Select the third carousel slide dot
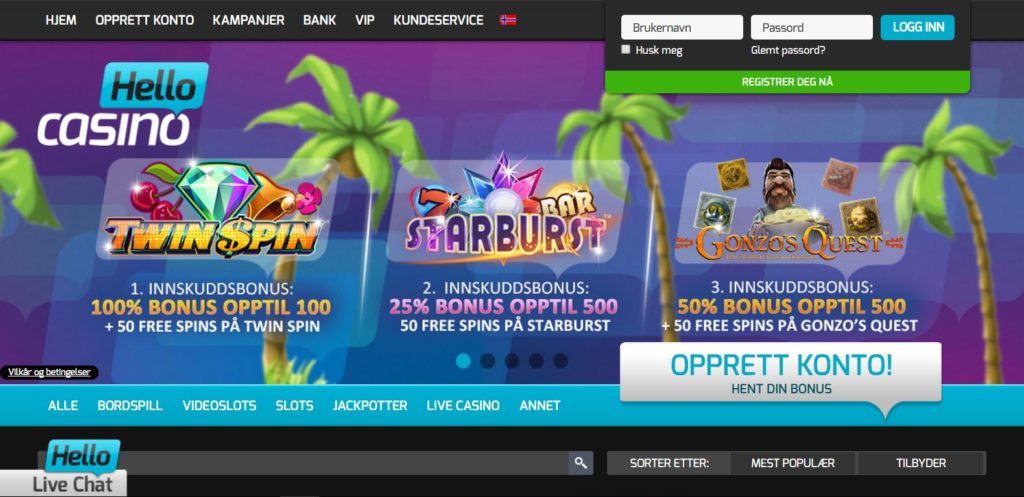 512,361
